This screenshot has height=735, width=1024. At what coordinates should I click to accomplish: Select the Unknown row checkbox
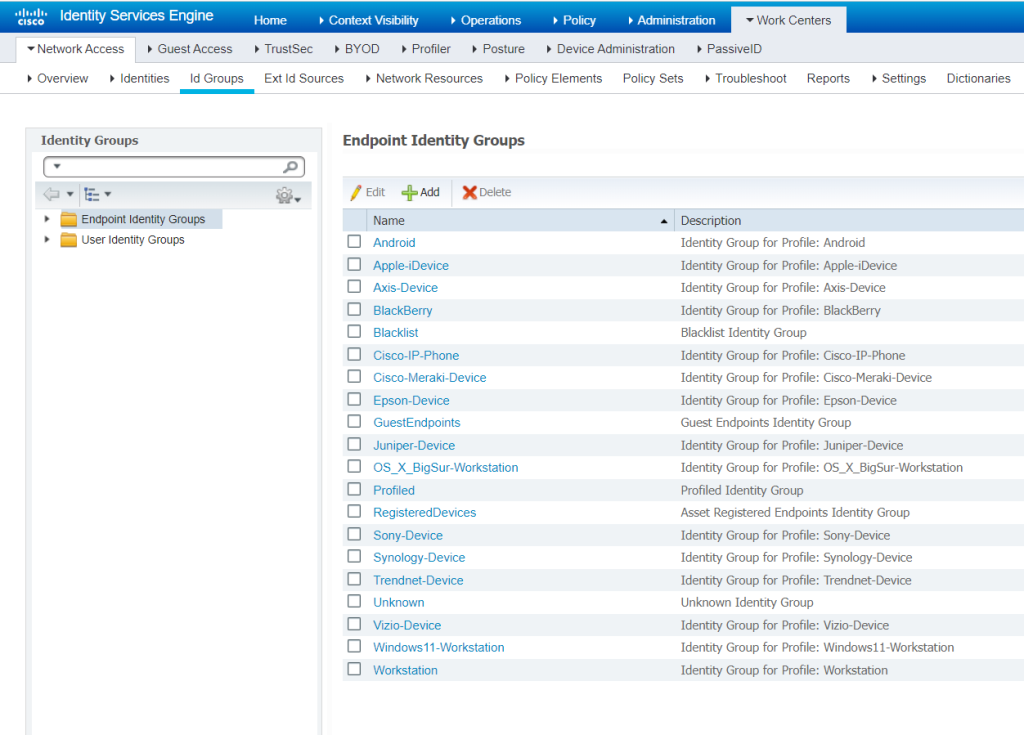[354, 601]
